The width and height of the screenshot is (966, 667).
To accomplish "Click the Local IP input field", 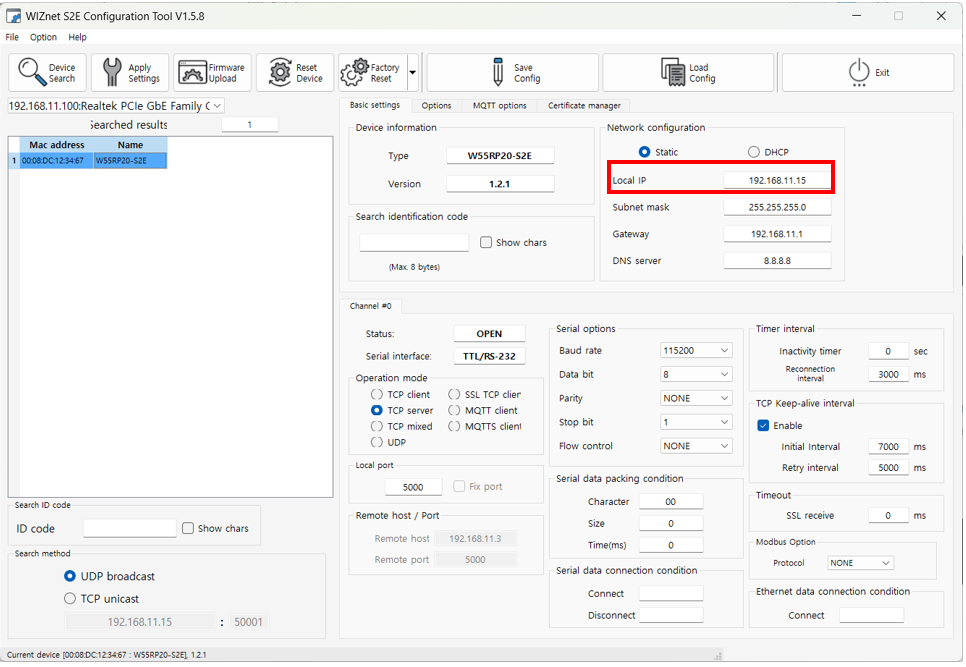I will pyautogui.click(x=777, y=181).
